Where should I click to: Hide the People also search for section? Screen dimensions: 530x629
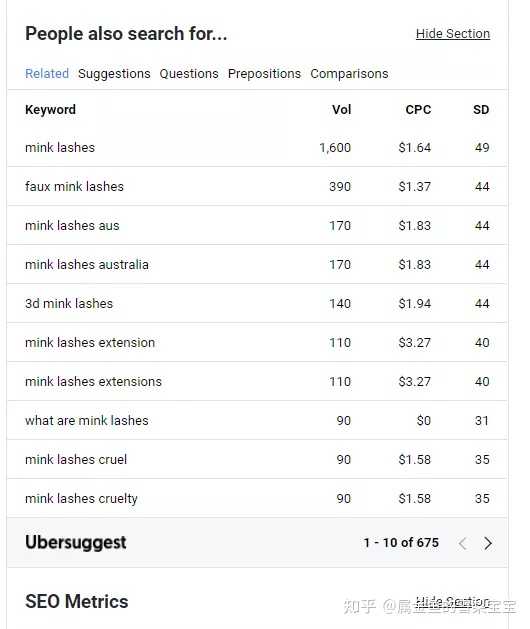pos(453,34)
